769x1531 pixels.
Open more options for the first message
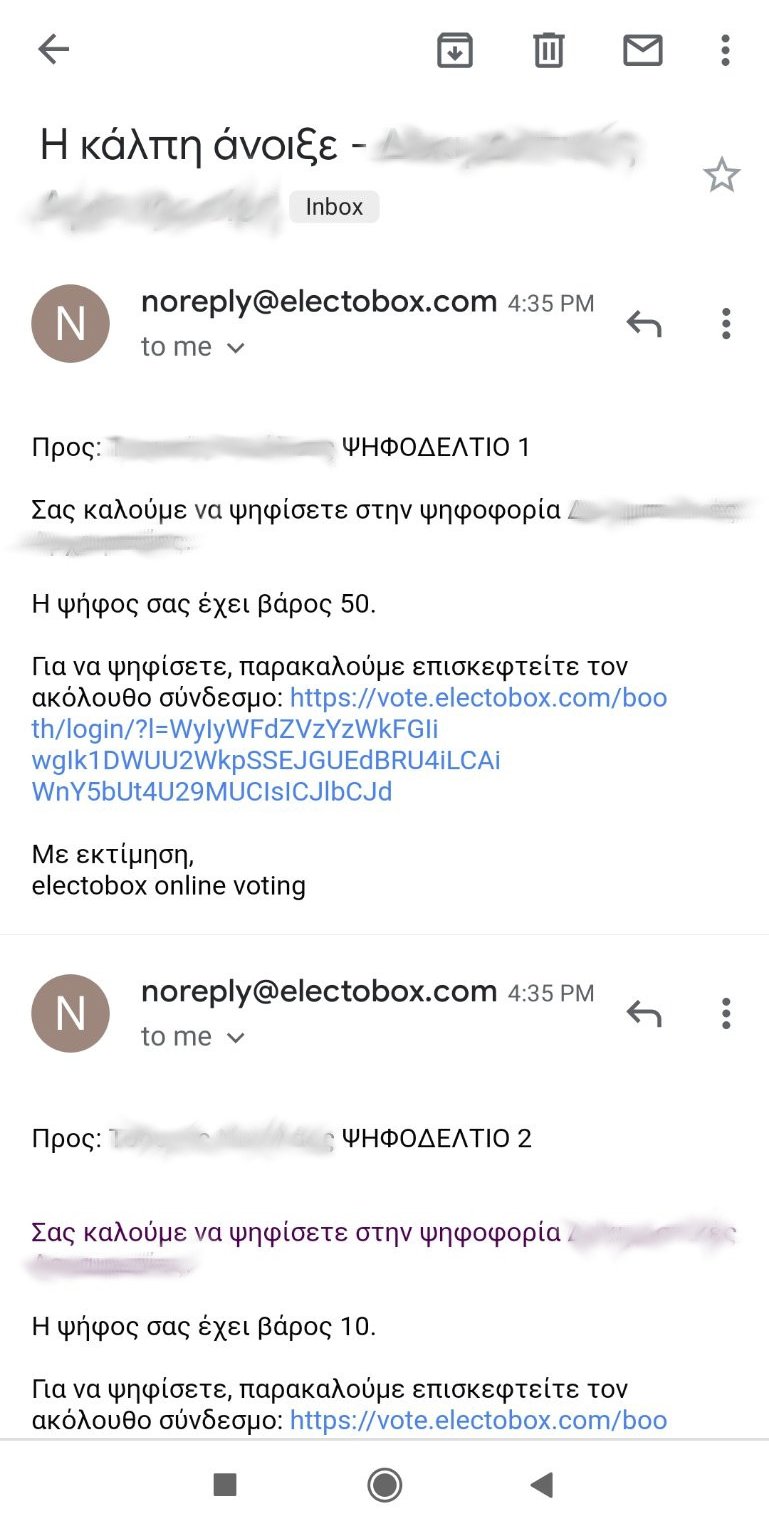pyautogui.click(x=725, y=323)
